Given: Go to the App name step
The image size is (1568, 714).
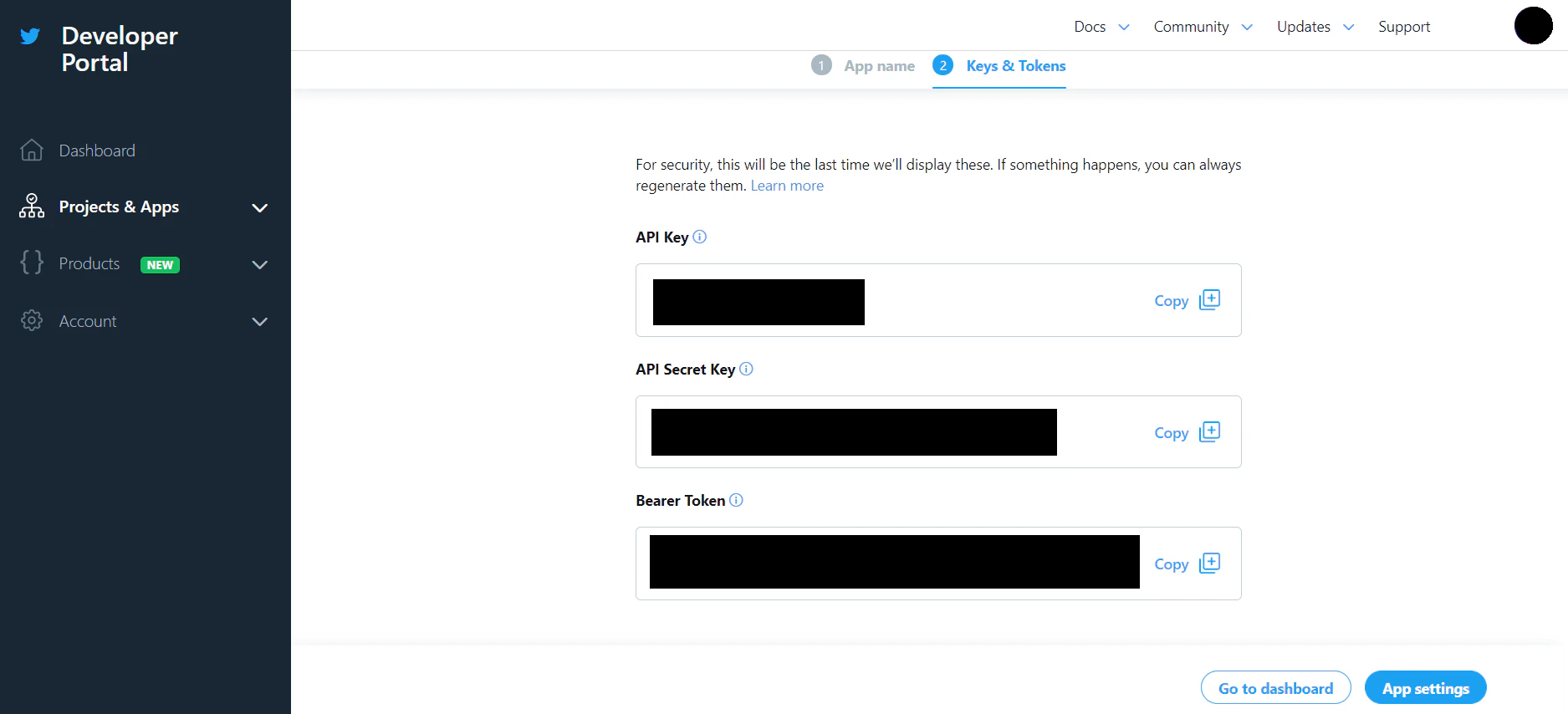Looking at the screenshot, I should (863, 65).
